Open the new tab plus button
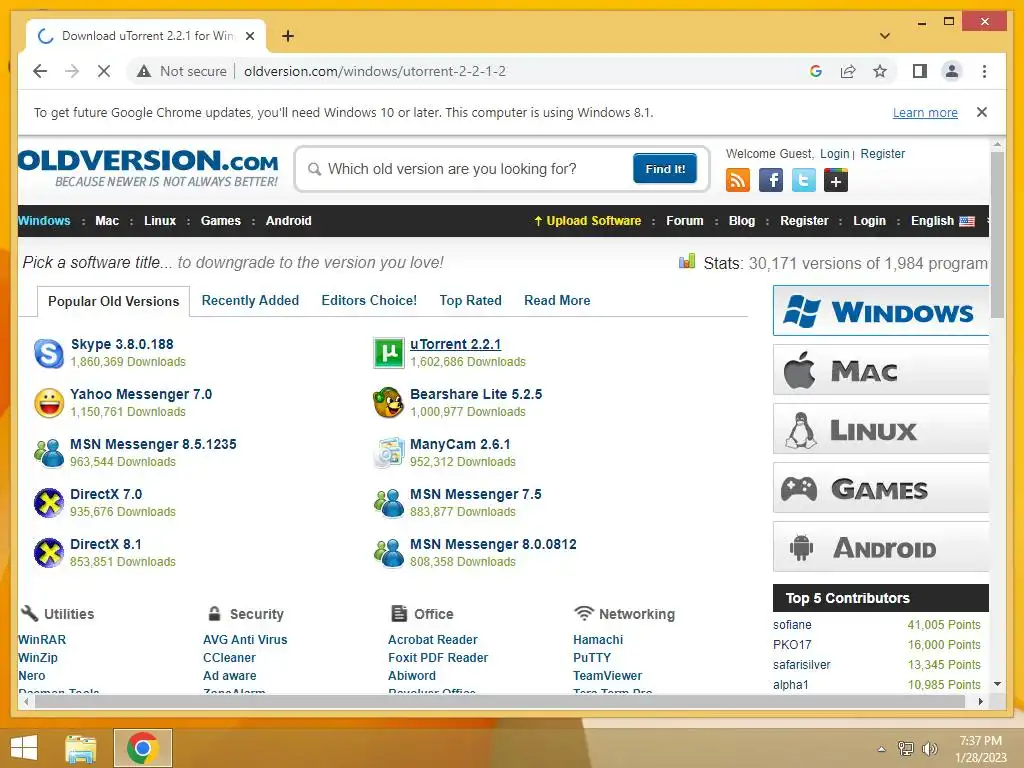This screenshot has height=768, width=1024. 288,36
